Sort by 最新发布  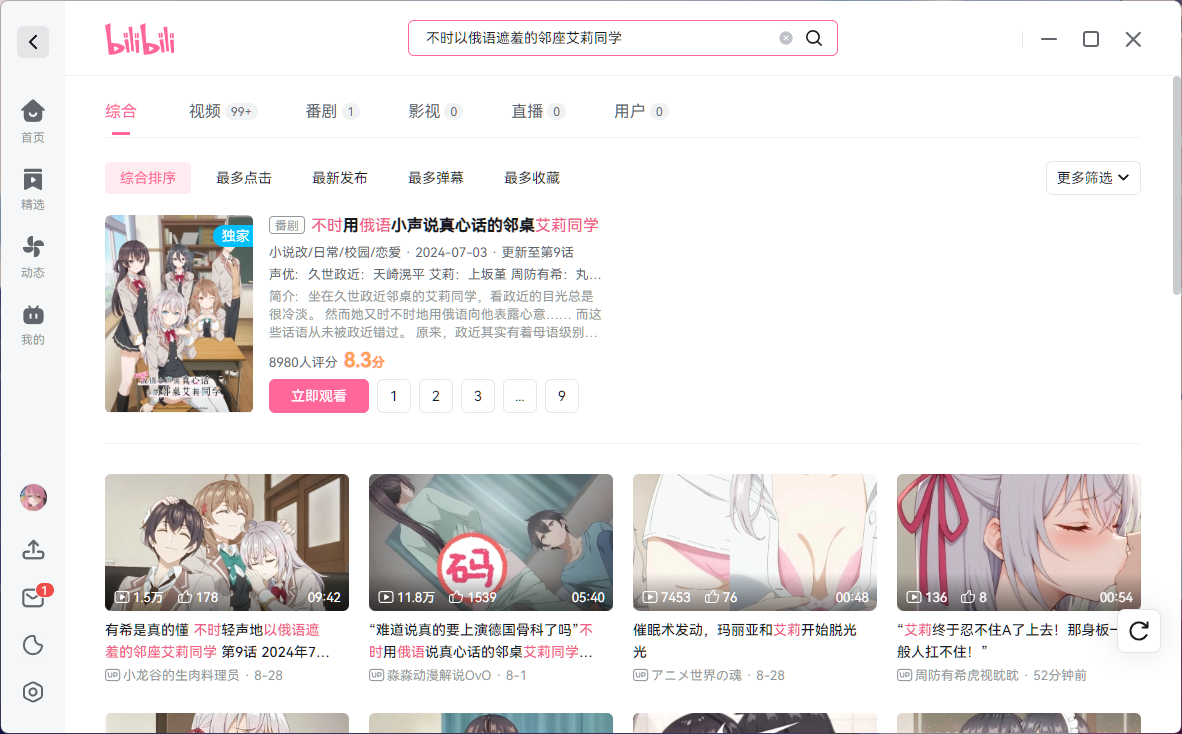(x=339, y=178)
